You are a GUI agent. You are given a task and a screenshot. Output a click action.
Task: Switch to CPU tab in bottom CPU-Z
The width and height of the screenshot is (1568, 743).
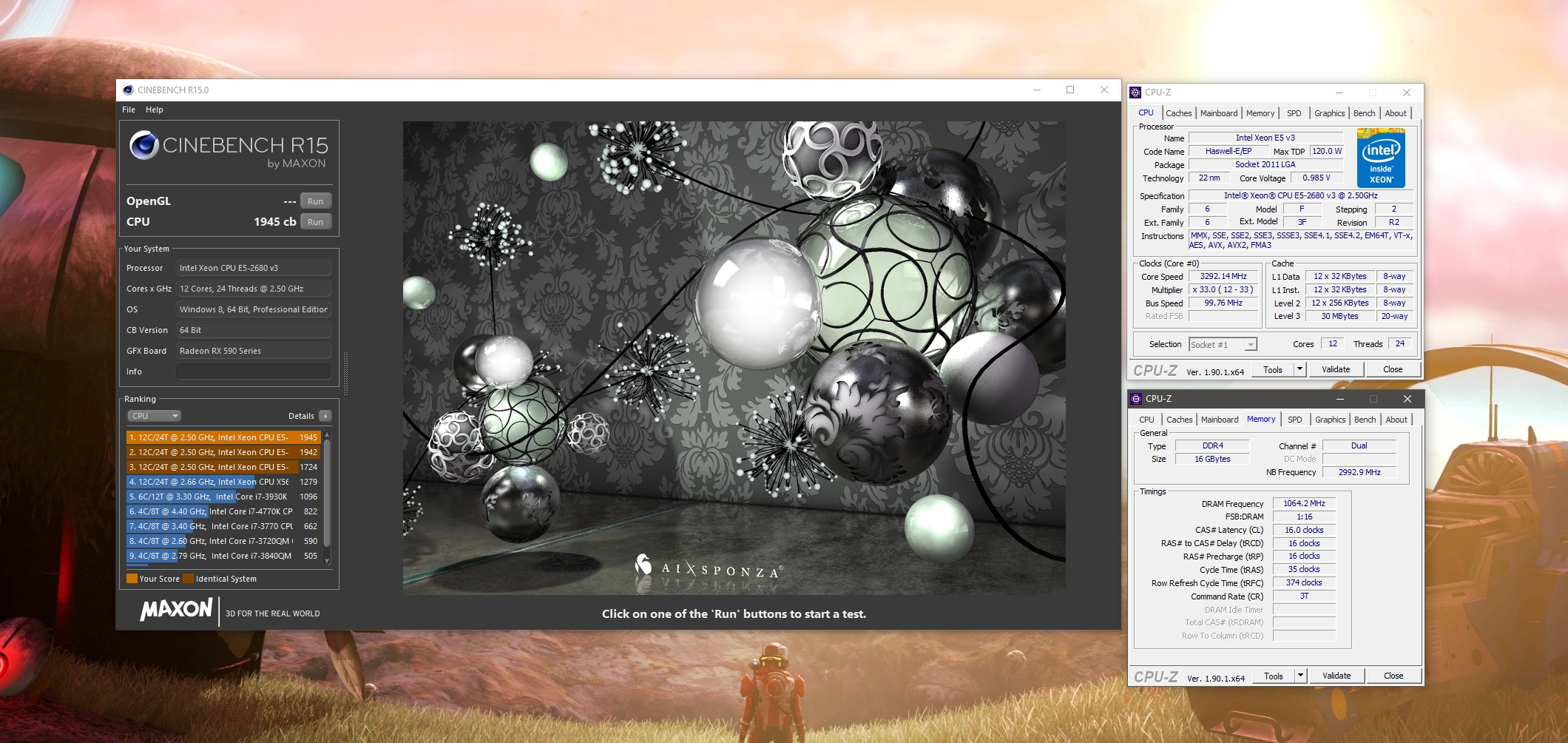point(1146,420)
